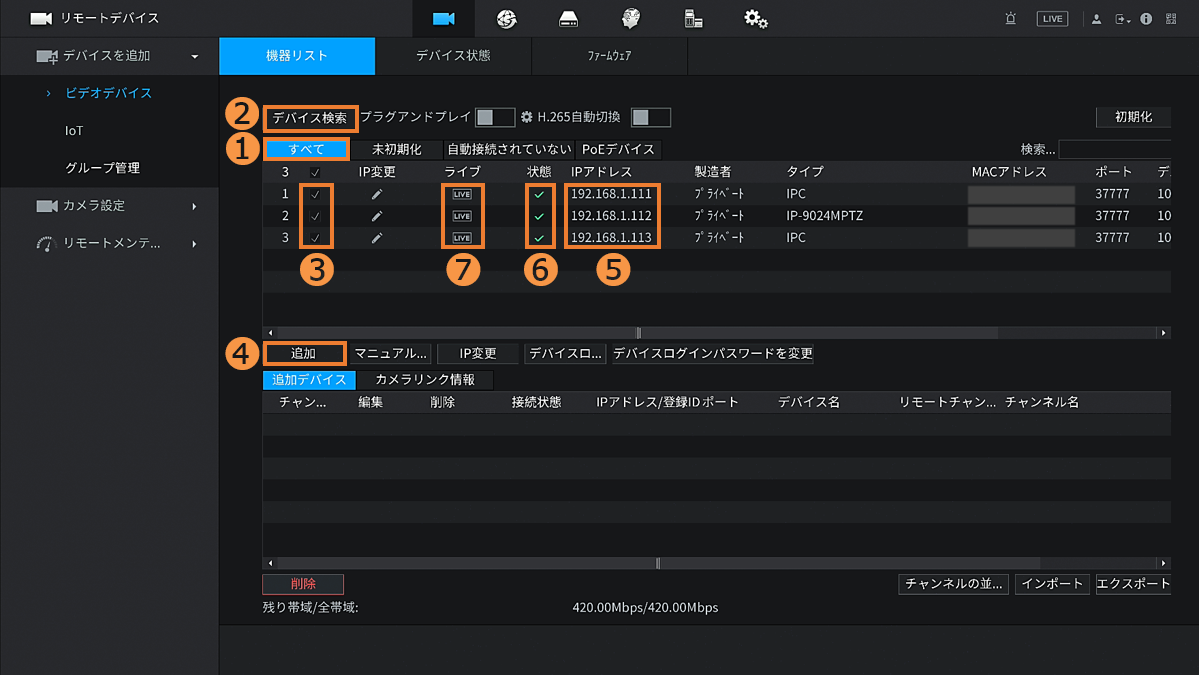Toggle the H.265自動切換 switch

tap(650, 117)
